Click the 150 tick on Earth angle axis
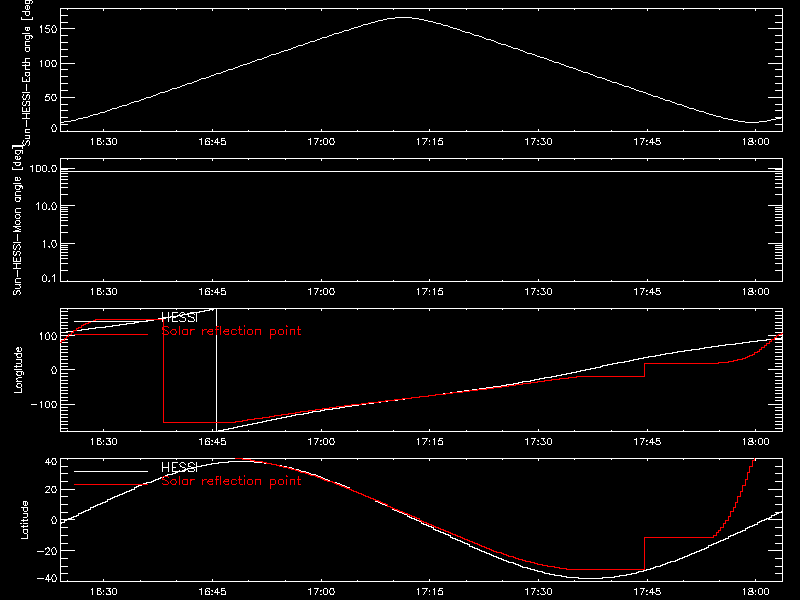 pos(50,29)
